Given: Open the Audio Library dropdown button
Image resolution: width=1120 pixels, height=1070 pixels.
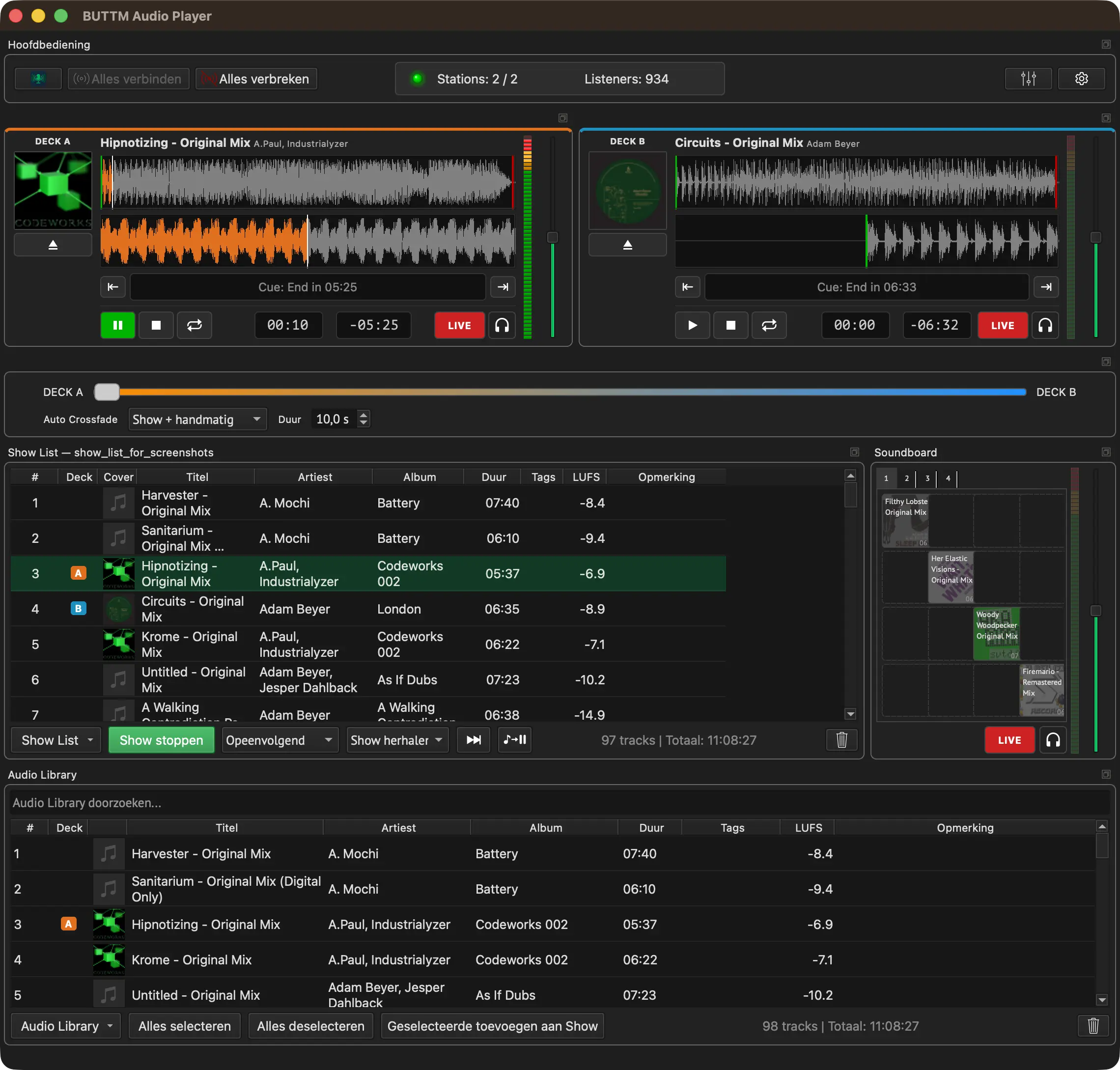Looking at the screenshot, I should coord(66,1026).
